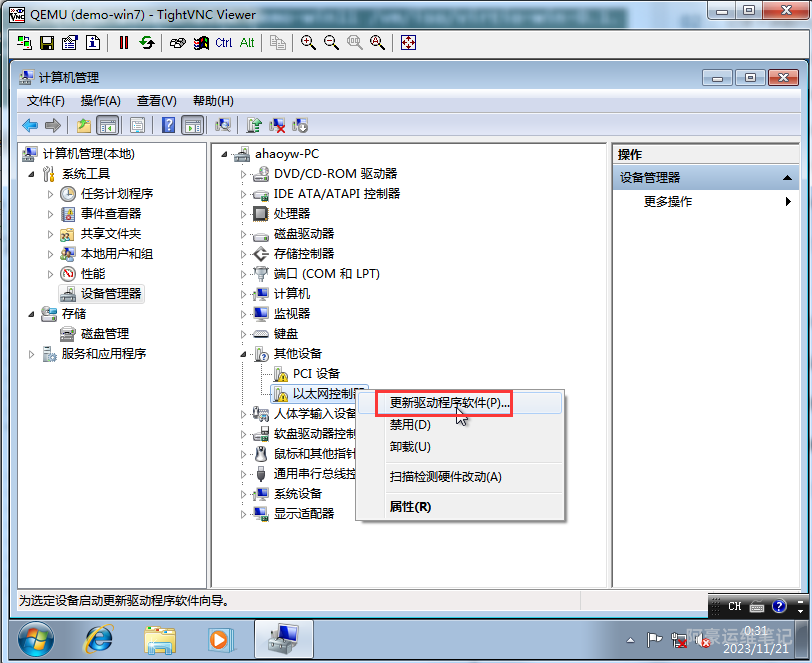Viewport: 812px width, 663px height.
Task: Click the uninstall device icon with red X
Action: click(277, 125)
